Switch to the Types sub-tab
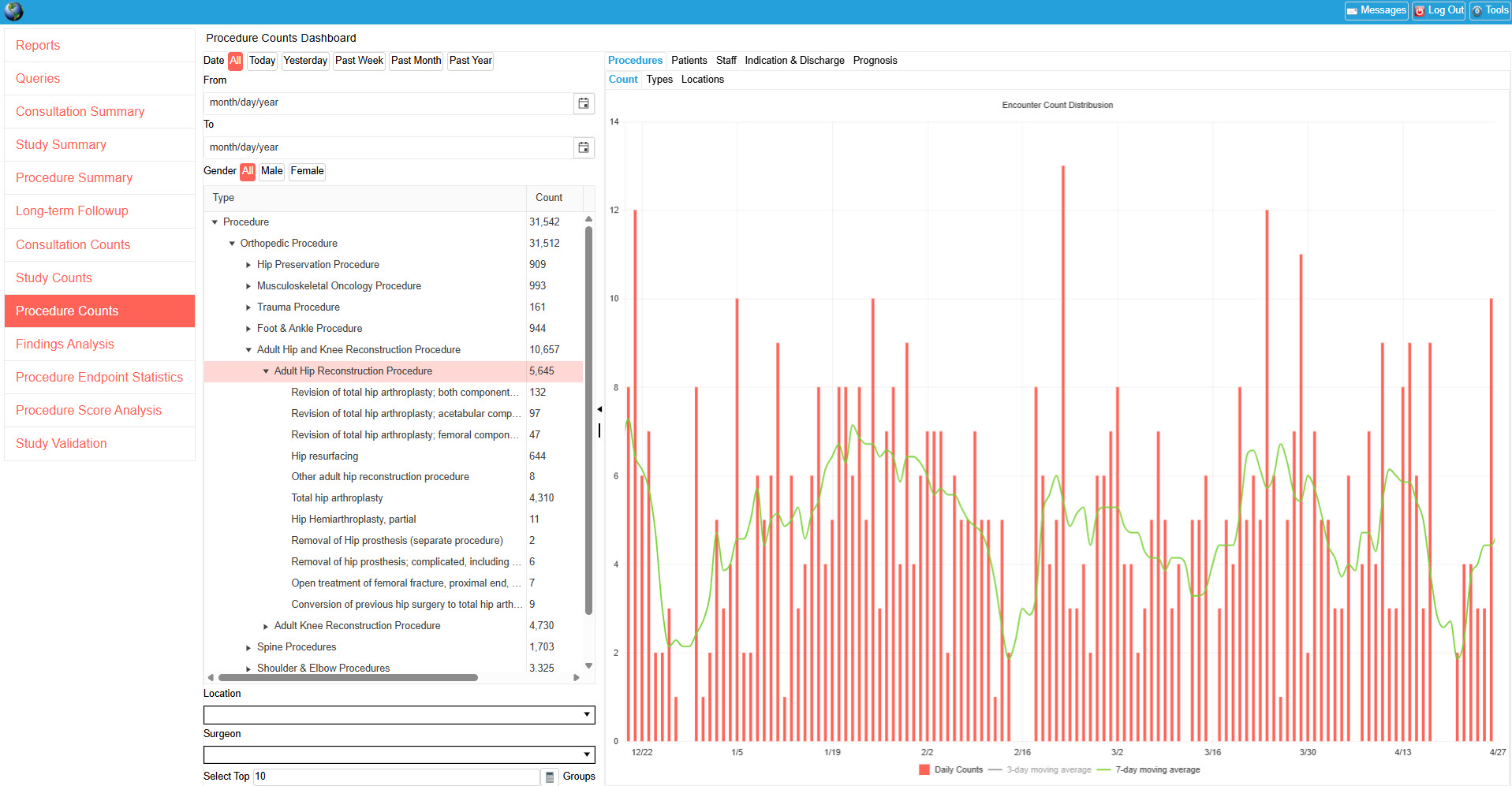 (659, 80)
